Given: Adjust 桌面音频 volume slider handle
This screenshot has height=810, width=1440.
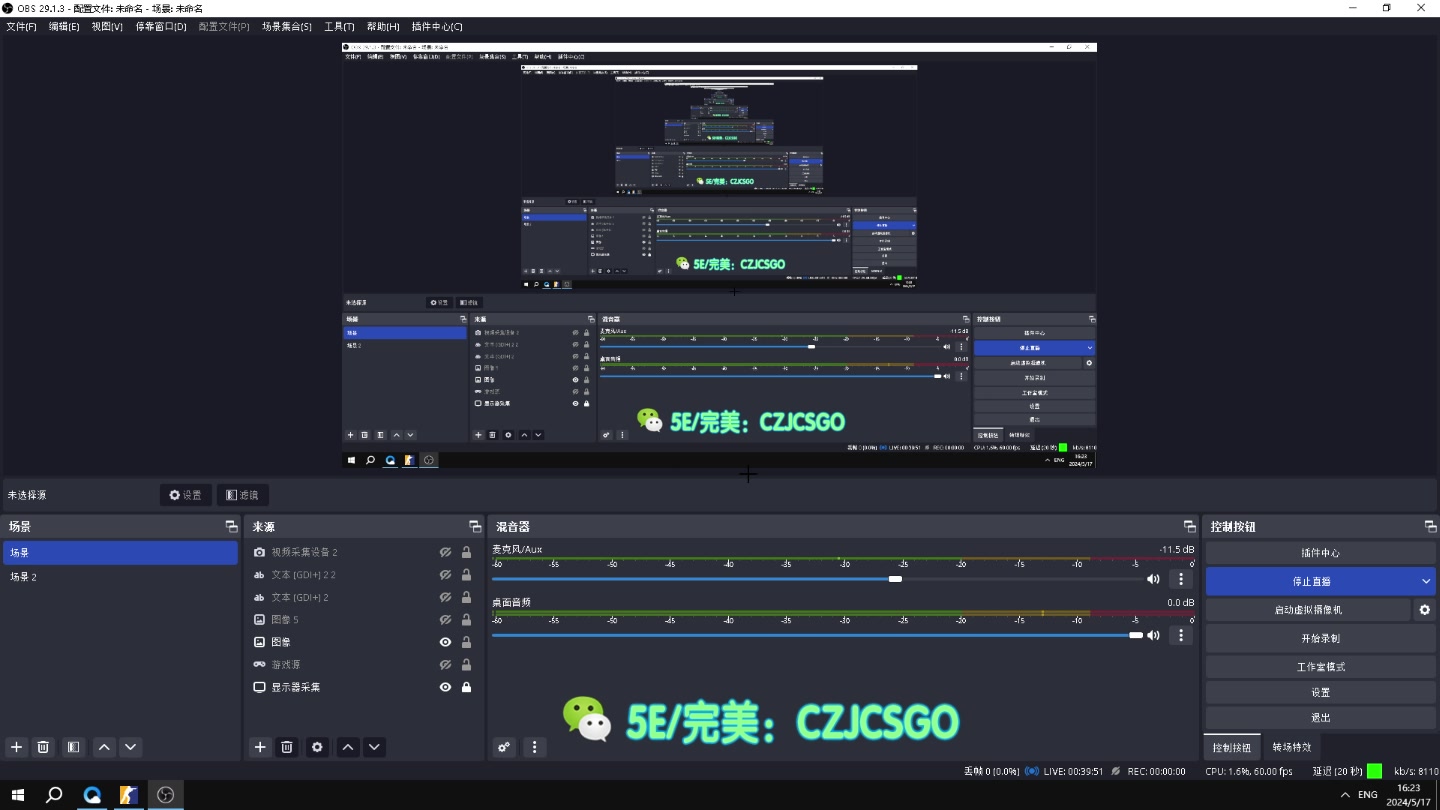Looking at the screenshot, I should [x=1135, y=635].
